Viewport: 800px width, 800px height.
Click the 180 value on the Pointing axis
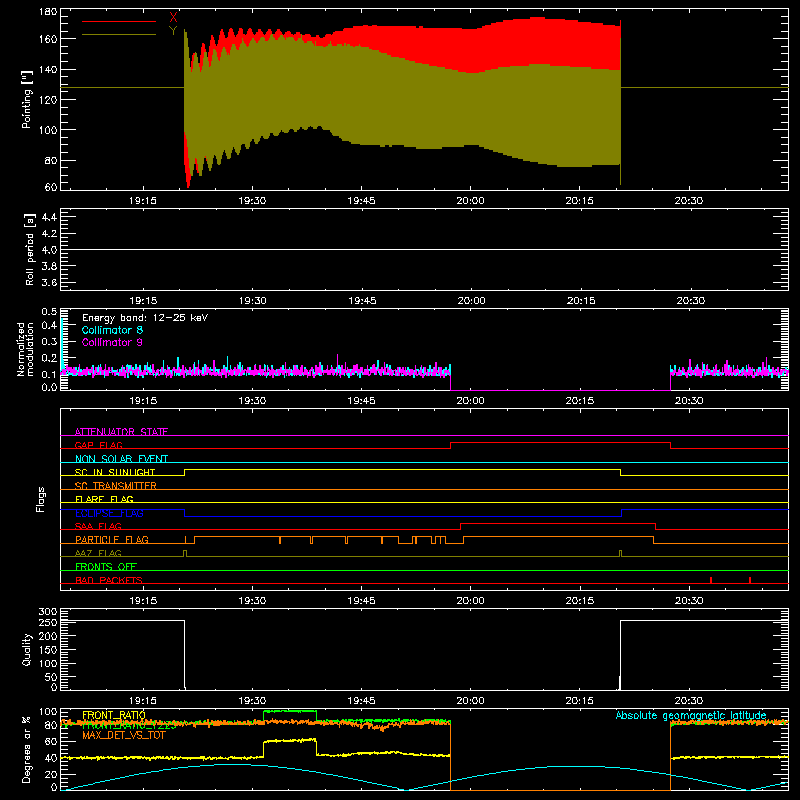[48, 11]
